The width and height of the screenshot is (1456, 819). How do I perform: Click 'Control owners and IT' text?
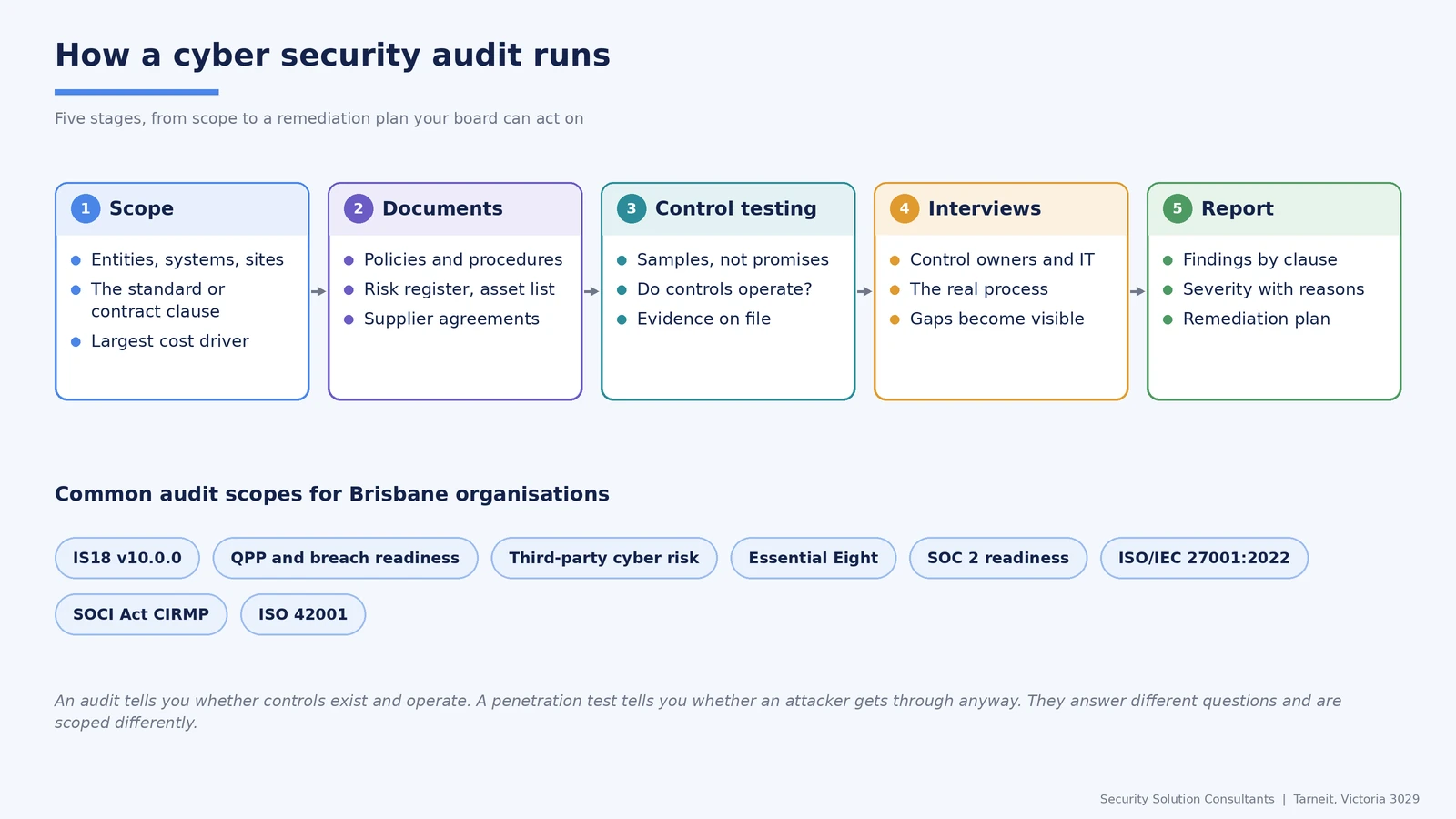point(1002,260)
